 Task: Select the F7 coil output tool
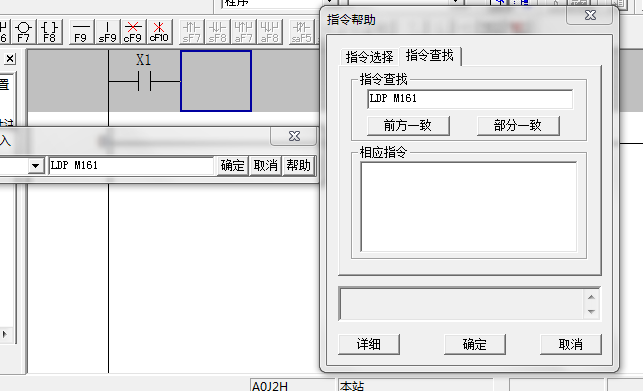pyautogui.click(x=23, y=32)
